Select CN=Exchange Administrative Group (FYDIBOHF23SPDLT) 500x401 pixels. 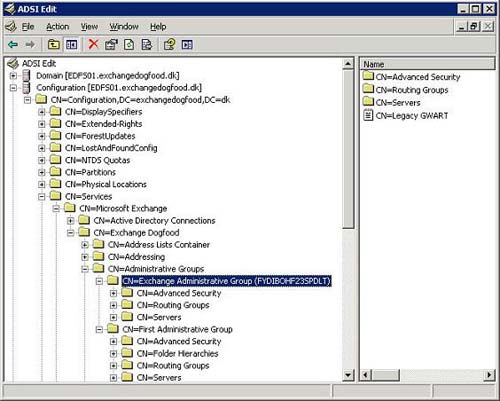point(226,281)
